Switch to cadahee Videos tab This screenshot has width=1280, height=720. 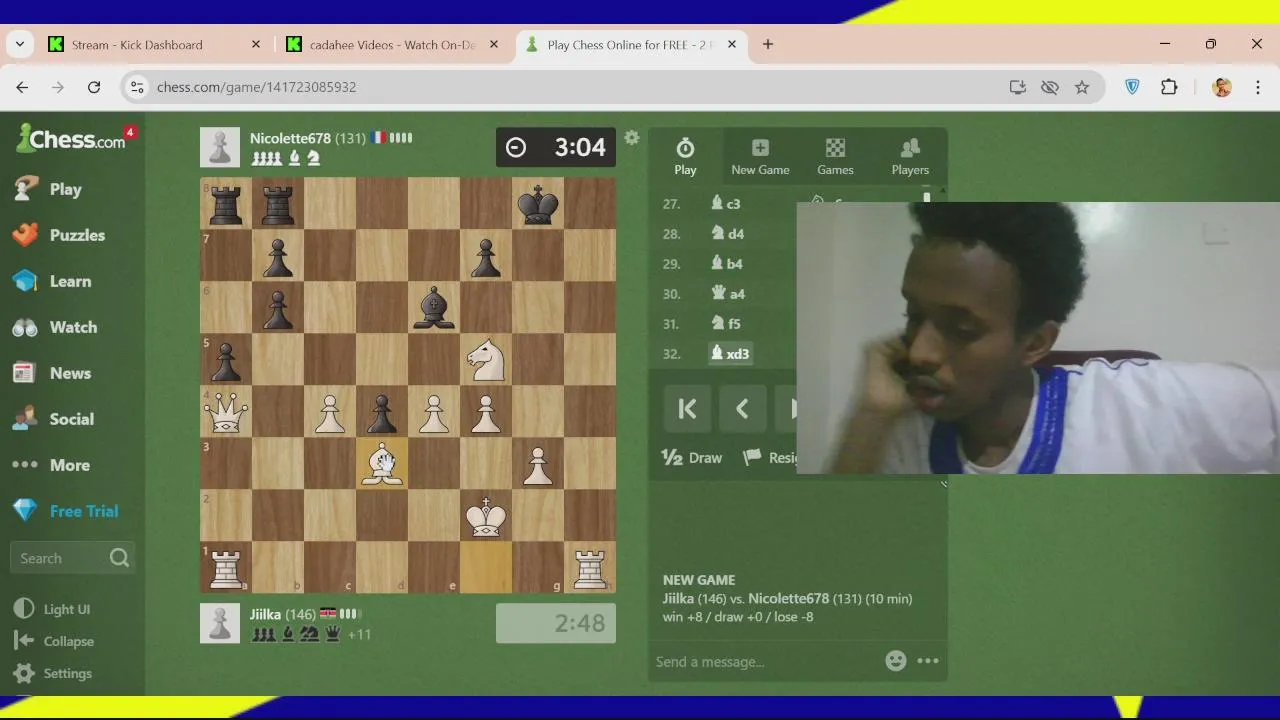coord(392,44)
